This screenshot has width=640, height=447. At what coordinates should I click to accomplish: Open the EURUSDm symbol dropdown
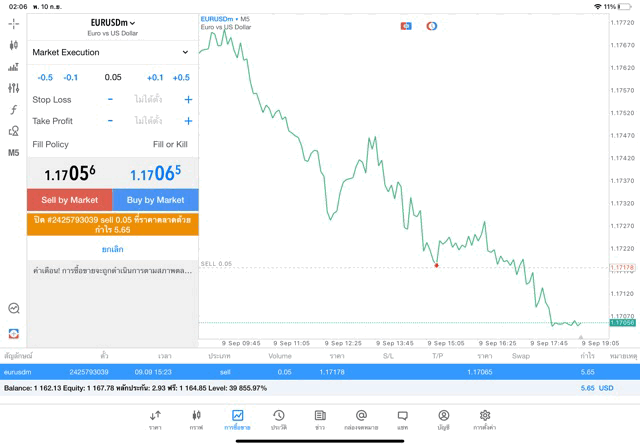[x=113, y=22]
